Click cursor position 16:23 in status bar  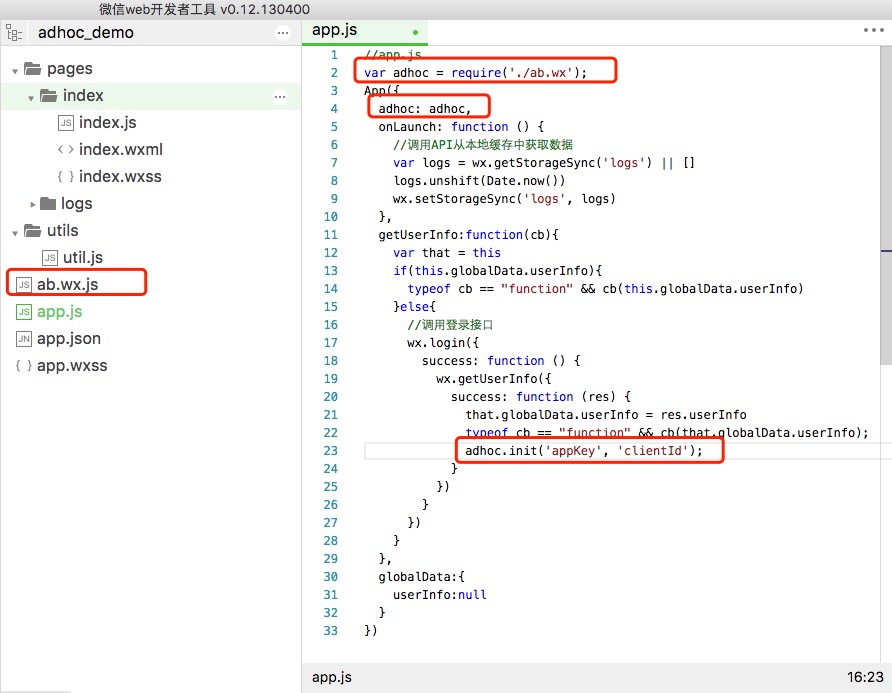[865, 677]
